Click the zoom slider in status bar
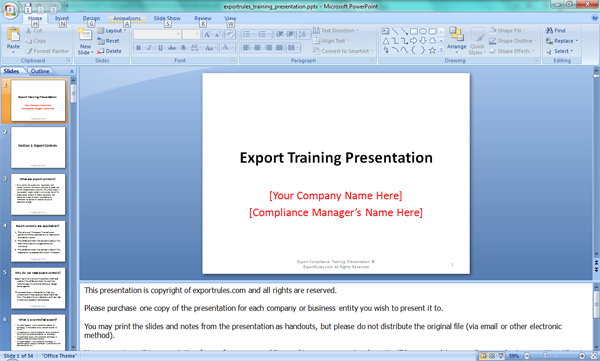The image size is (600, 361). click(x=554, y=356)
